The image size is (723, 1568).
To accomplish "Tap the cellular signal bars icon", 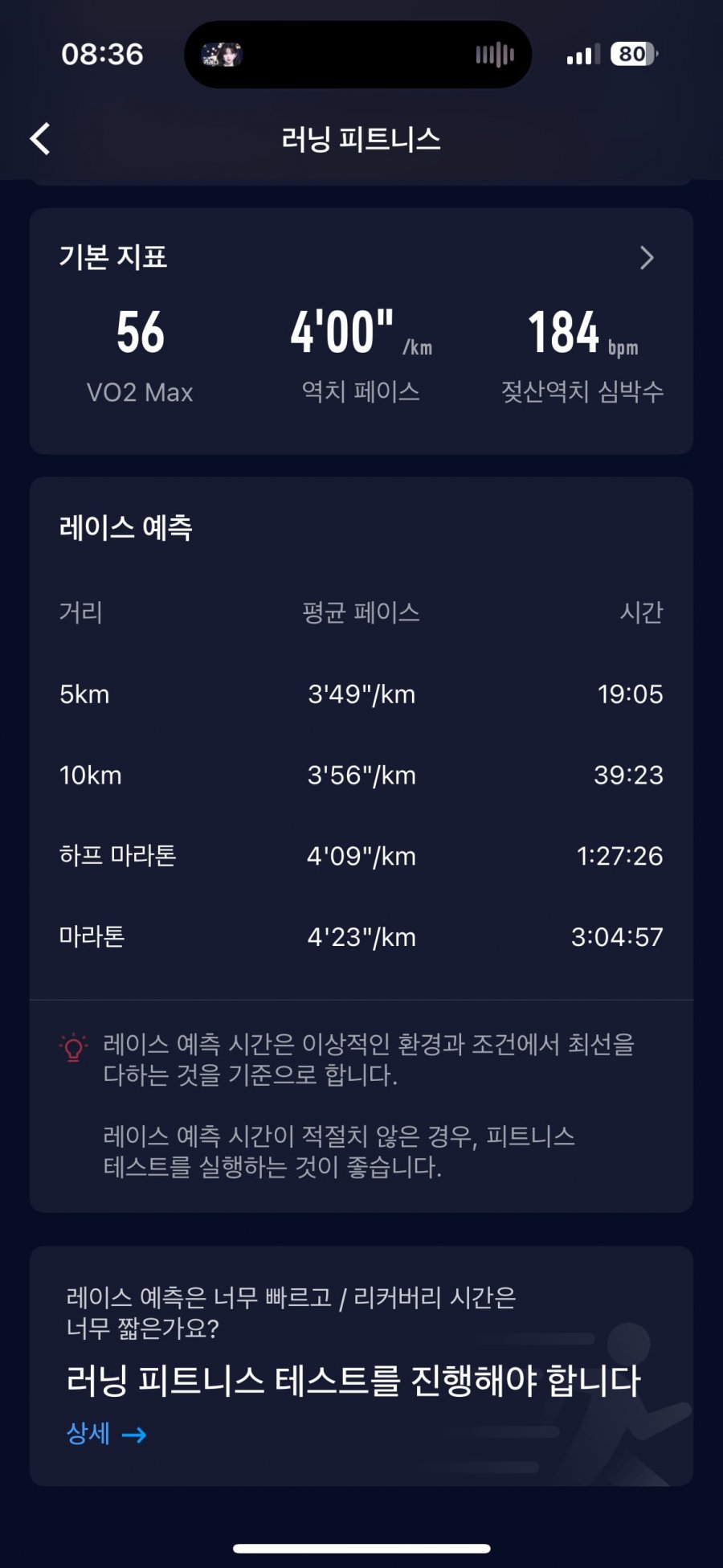I will (x=583, y=55).
